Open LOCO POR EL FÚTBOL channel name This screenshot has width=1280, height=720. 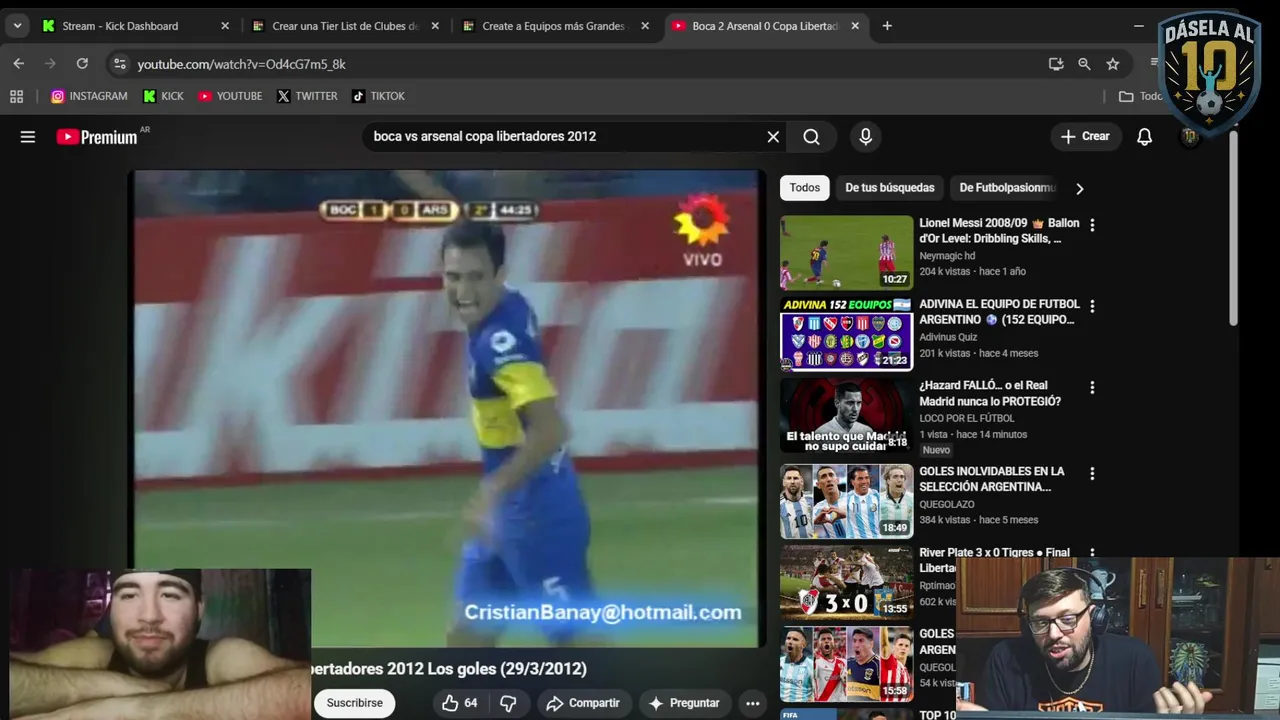pyautogui.click(x=967, y=418)
